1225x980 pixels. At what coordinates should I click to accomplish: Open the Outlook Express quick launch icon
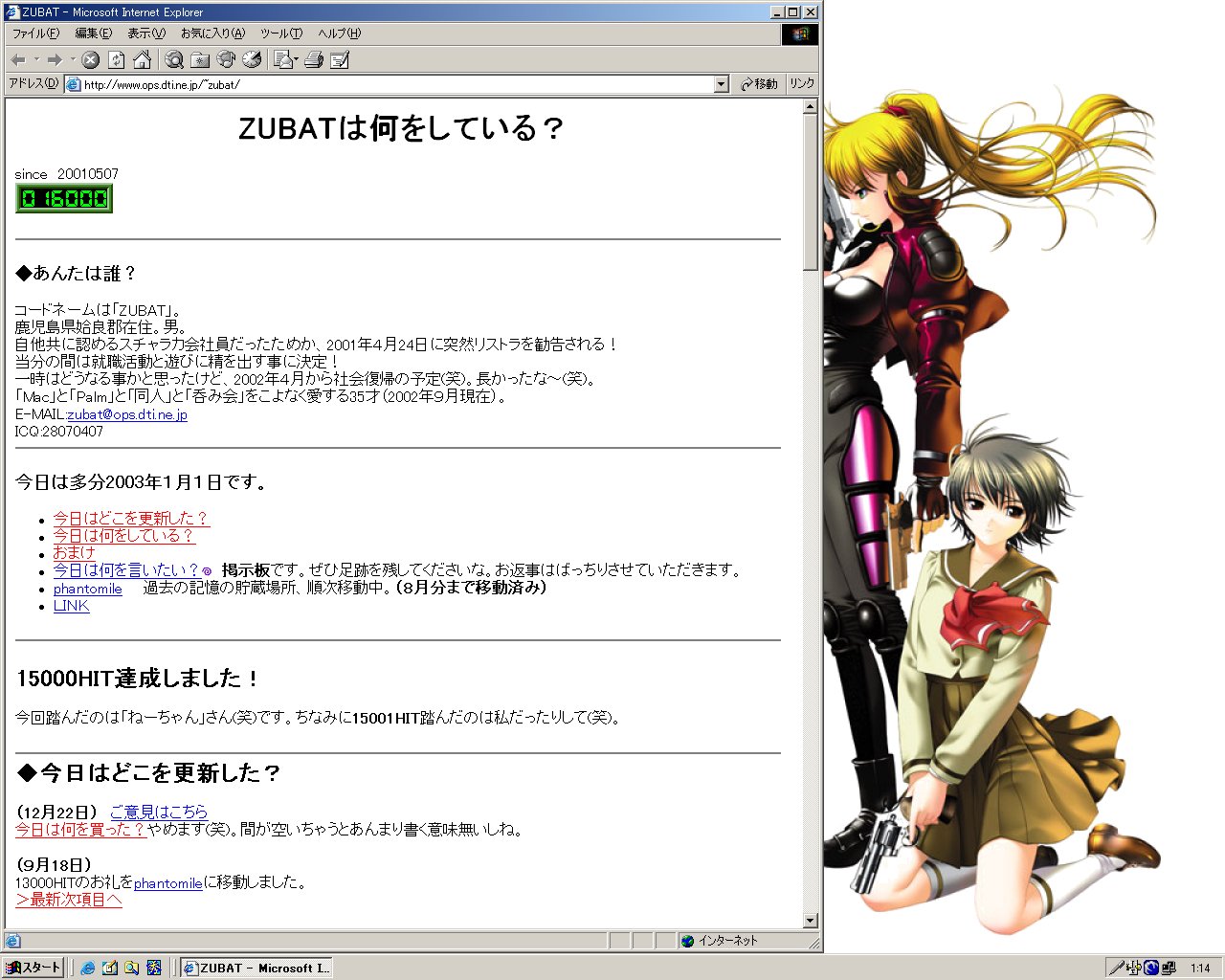(x=109, y=968)
